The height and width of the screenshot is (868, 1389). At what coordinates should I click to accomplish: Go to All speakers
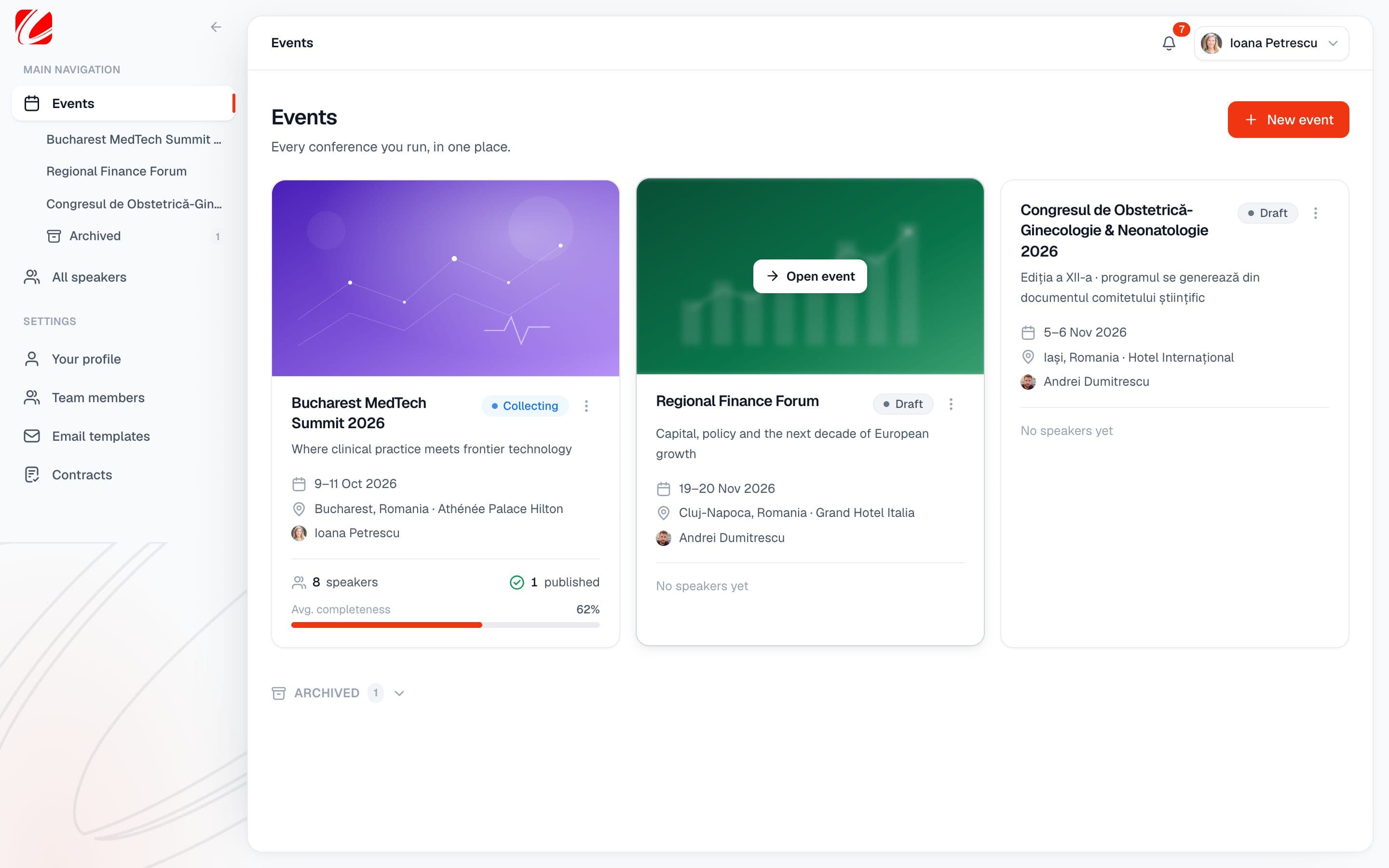click(x=89, y=277)
